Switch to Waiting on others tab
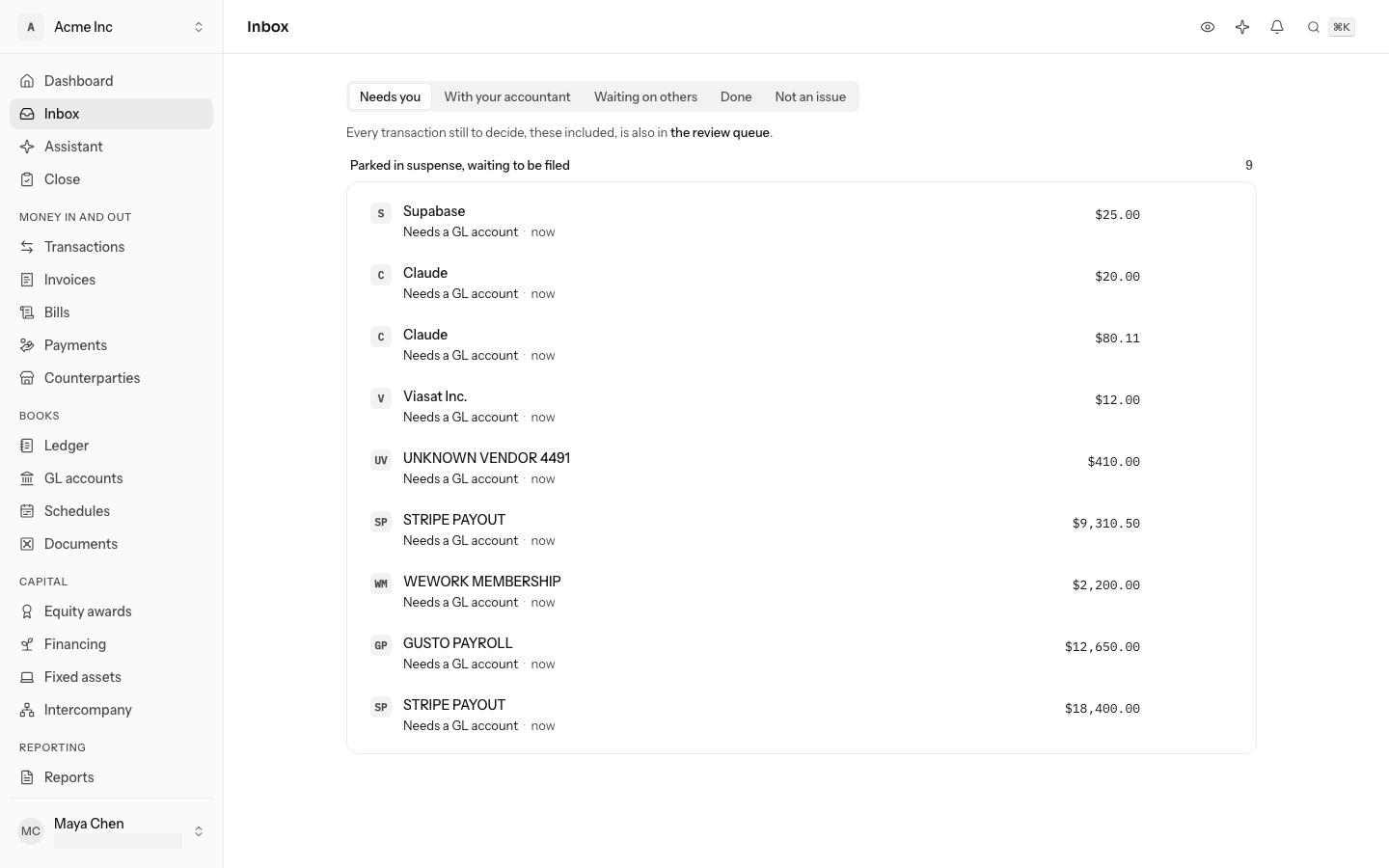Viewport: 1389px width, 868px height. pyautogui.click(x=645, y=96)
